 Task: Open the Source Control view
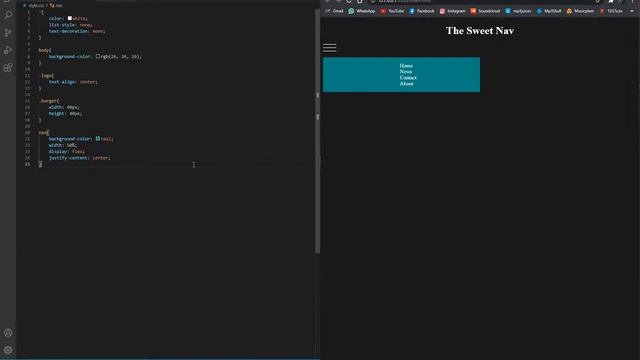pos(8,33)
